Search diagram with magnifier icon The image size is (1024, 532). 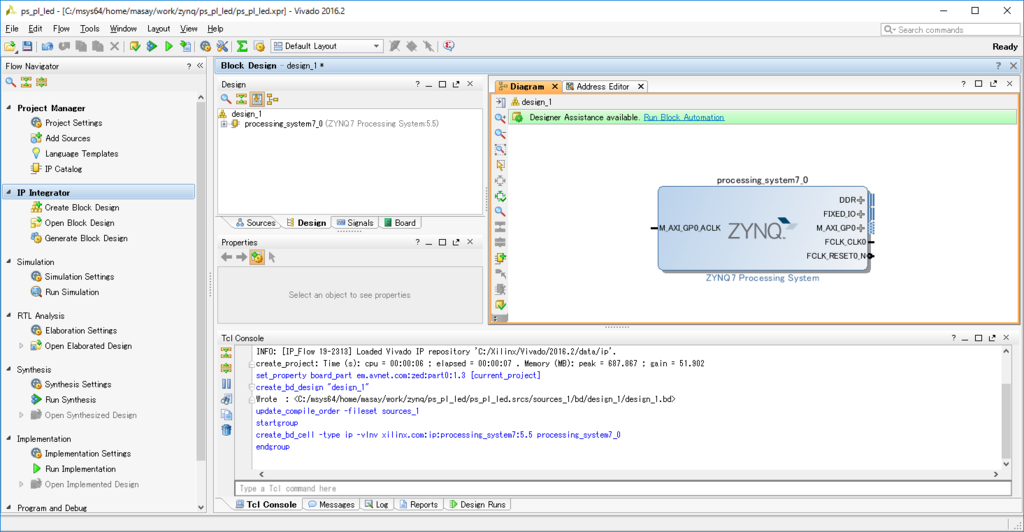[500, 211]
